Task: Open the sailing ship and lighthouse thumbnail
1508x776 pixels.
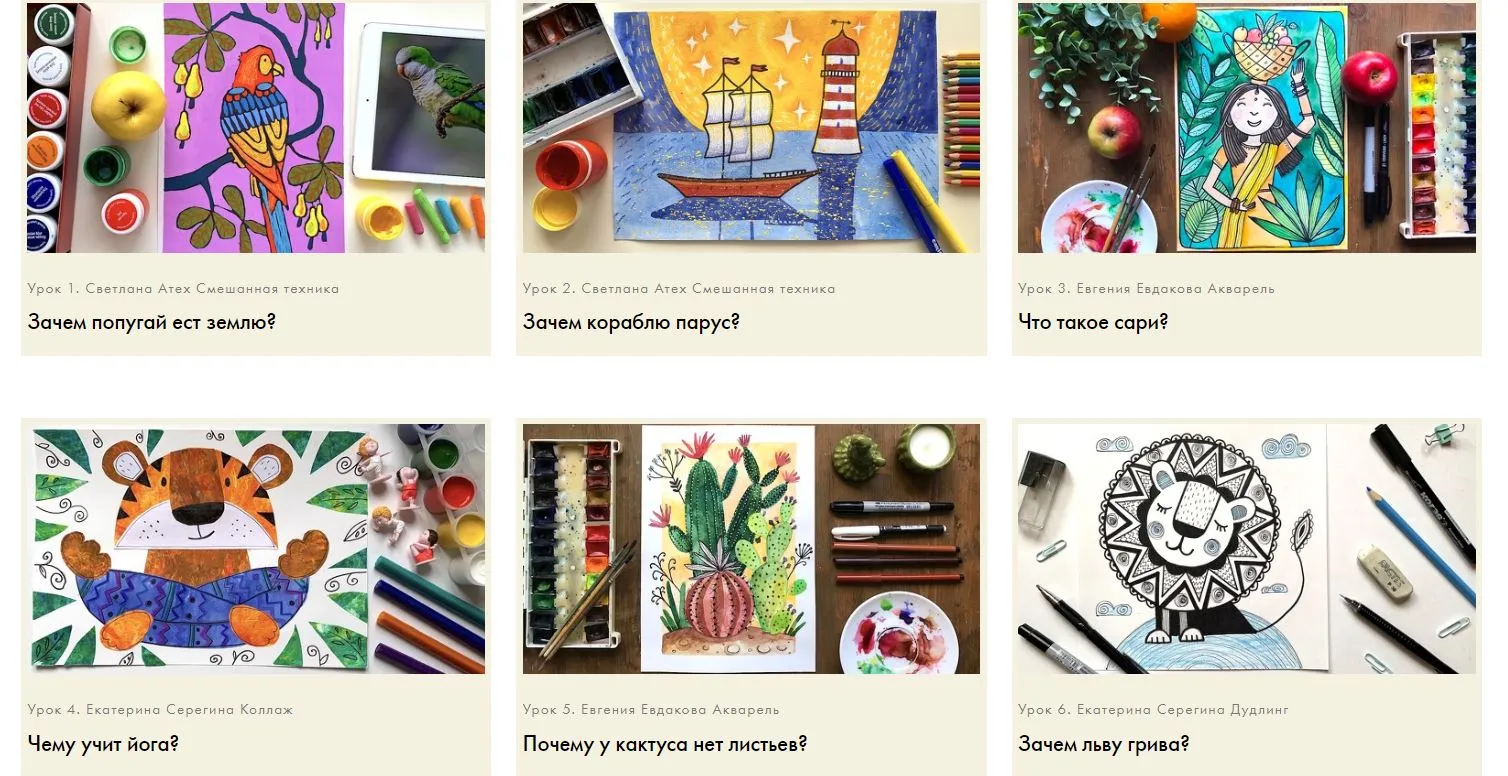Action: coord(751,127)
